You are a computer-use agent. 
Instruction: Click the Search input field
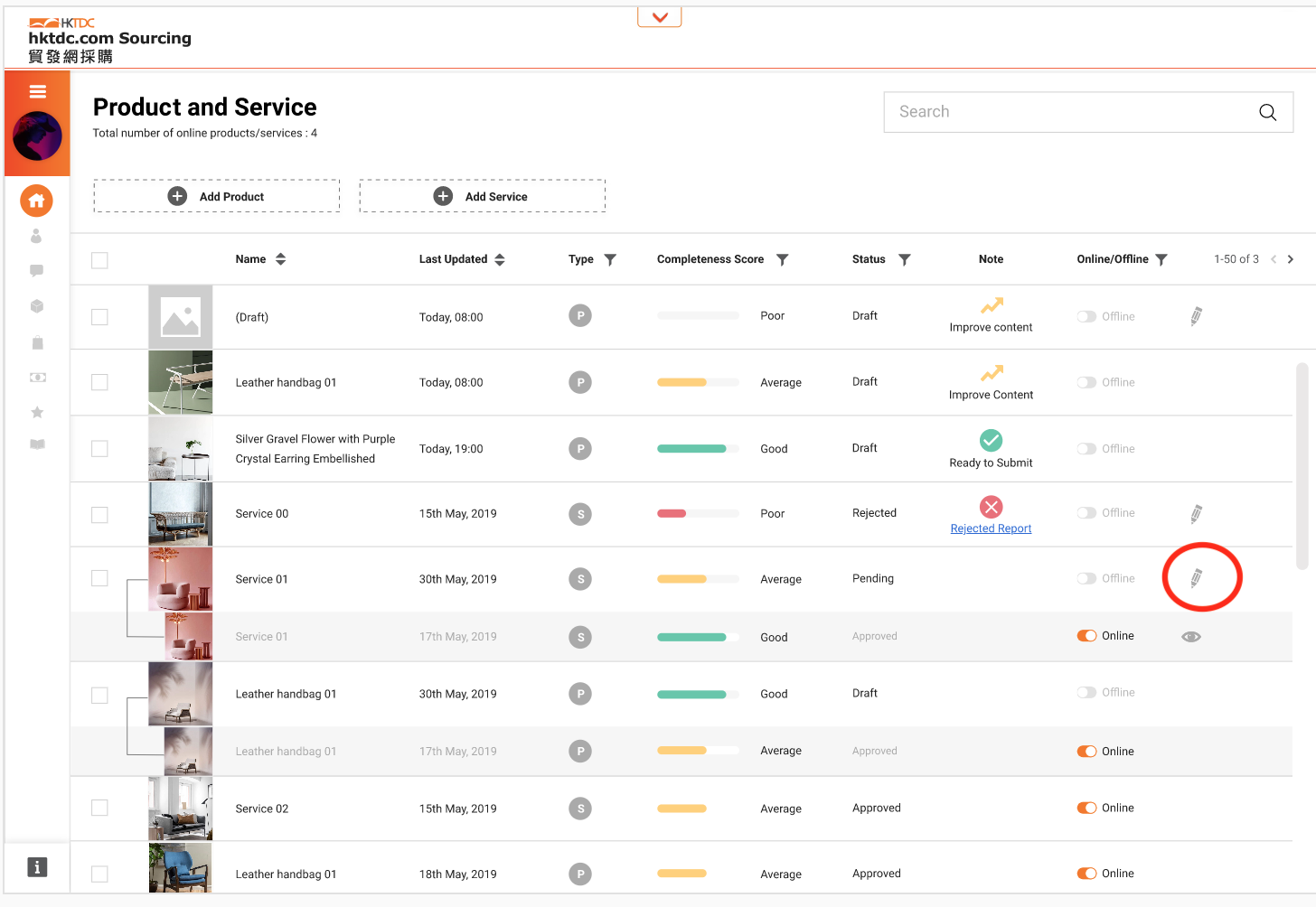pyautogui.click(x=1067, y=112)
